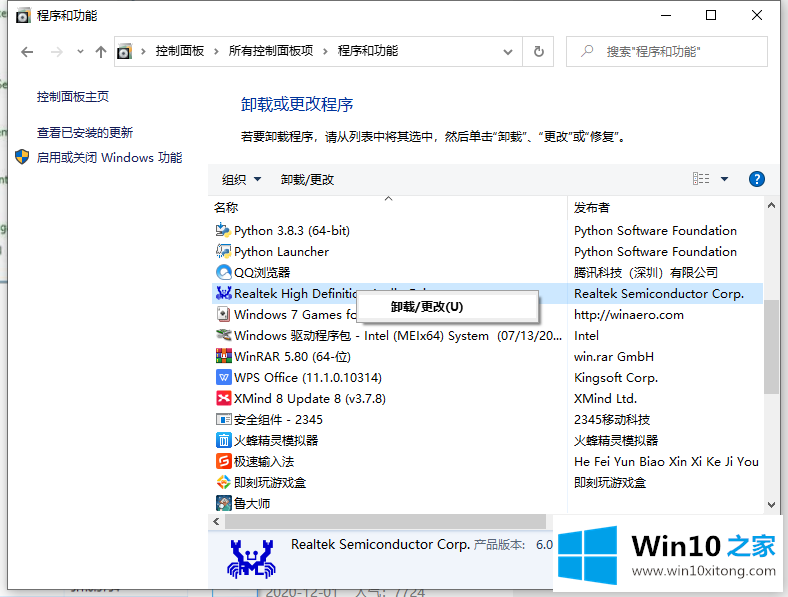The width and height of the screenshot is (788, 597).
Task: Open 启用或关闭 Windows 功能 link
Action: click(x=110, y=157)
